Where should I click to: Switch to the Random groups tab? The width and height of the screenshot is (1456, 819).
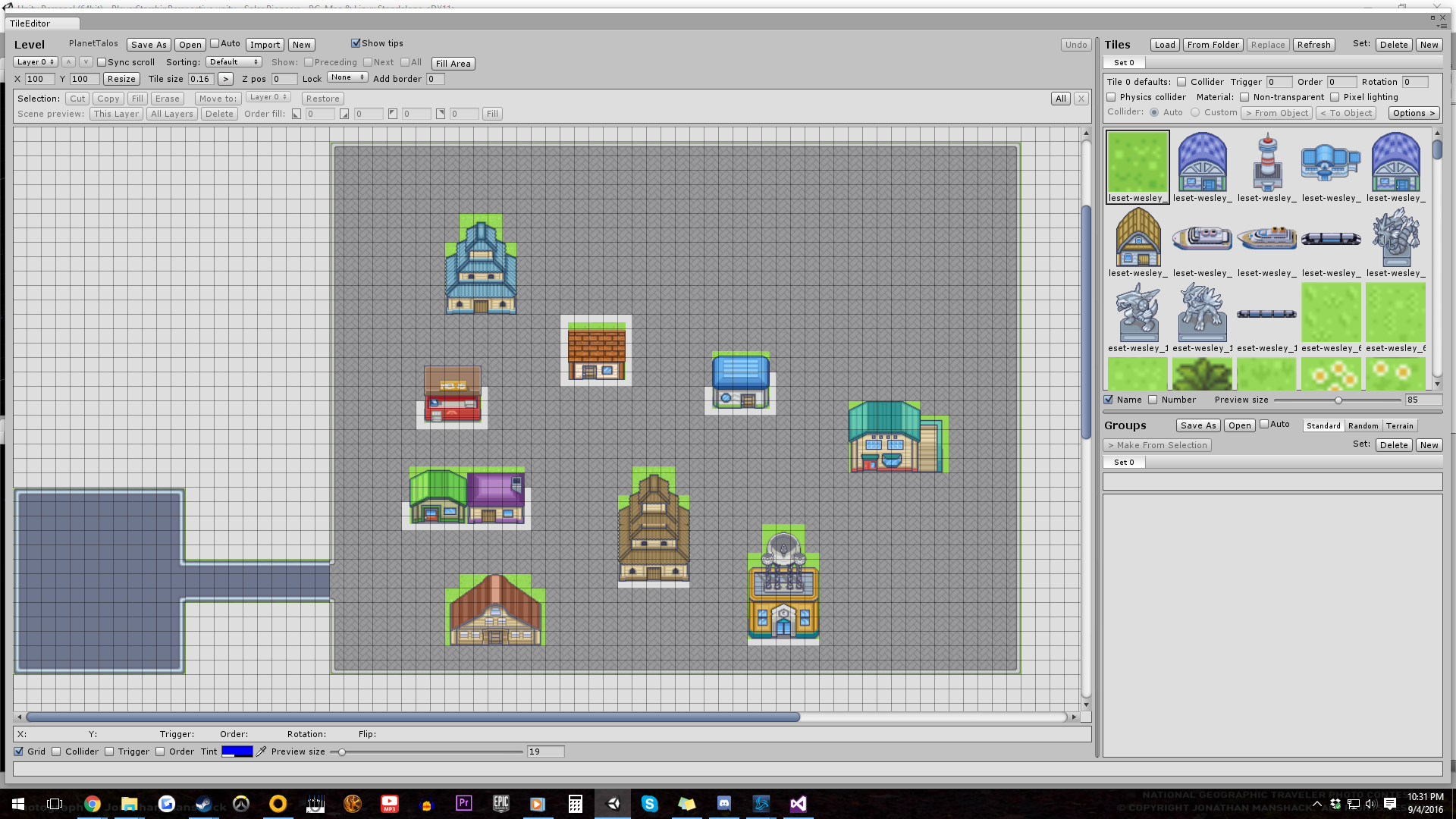tap(1363, 425)
